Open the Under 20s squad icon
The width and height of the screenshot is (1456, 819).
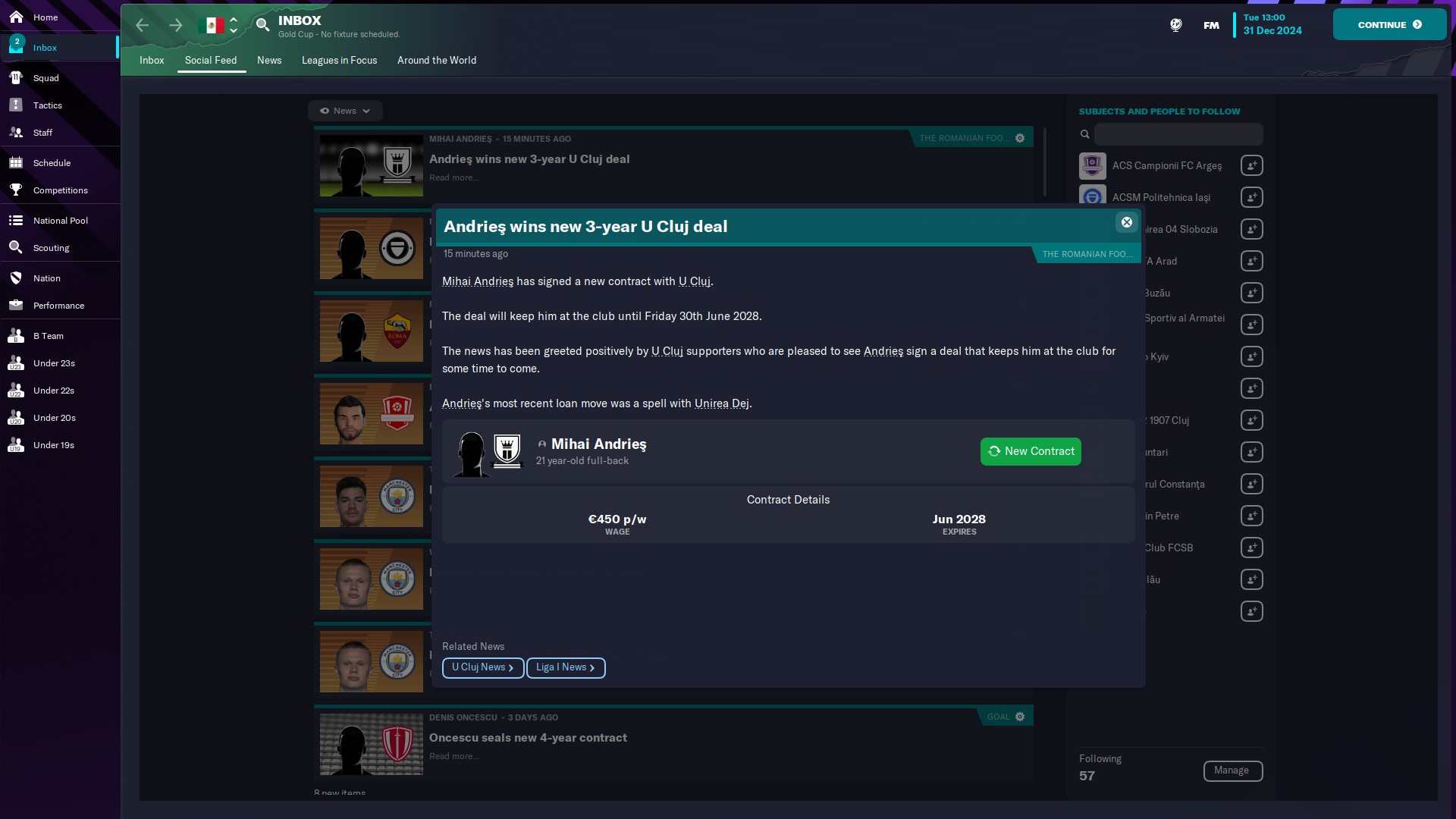(16, 417)
